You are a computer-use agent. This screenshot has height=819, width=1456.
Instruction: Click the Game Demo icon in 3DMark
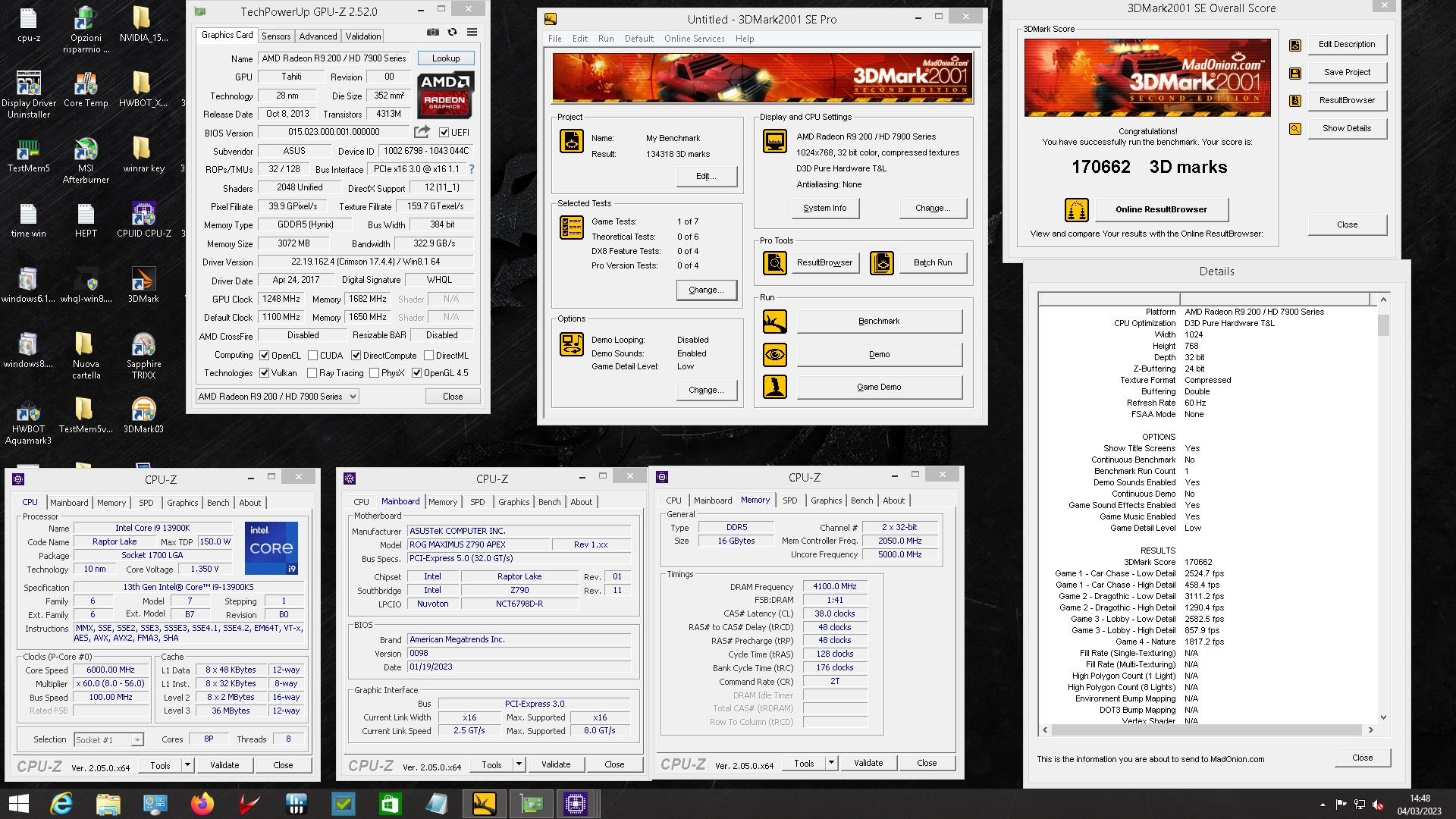click(774, 387)
